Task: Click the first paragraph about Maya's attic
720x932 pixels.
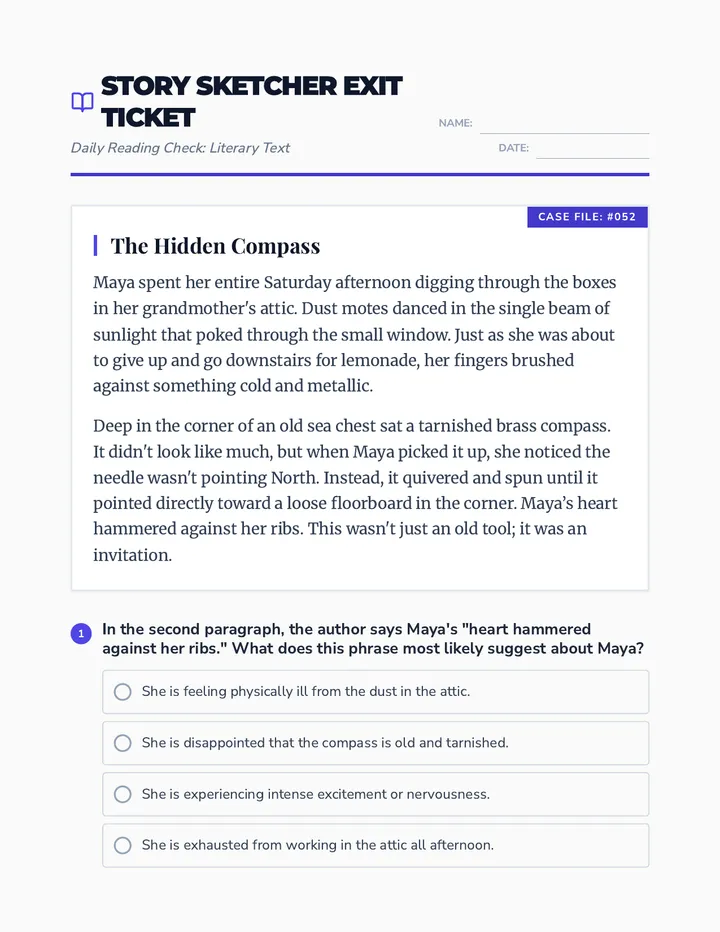Action: [x=354, y=334]
